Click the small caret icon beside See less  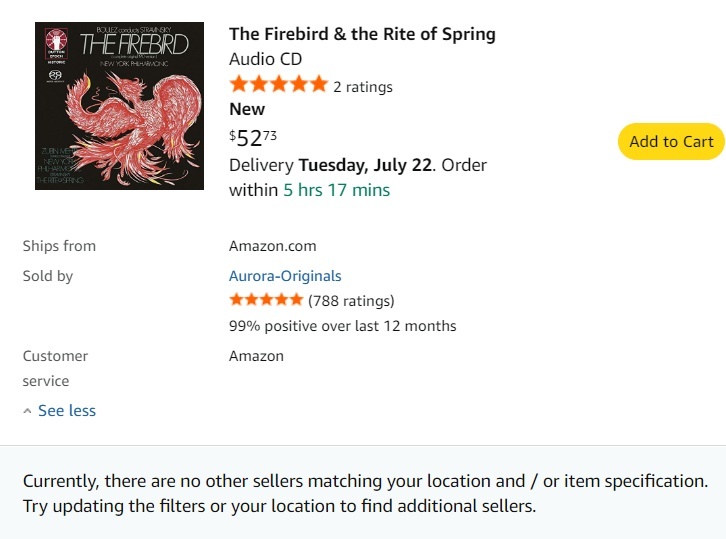coord(27,411)
